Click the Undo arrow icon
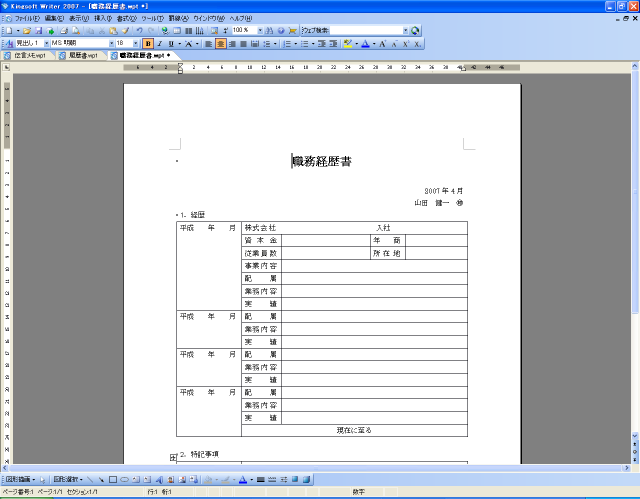The height and width of the screenshot is (499, 640). 140,31
